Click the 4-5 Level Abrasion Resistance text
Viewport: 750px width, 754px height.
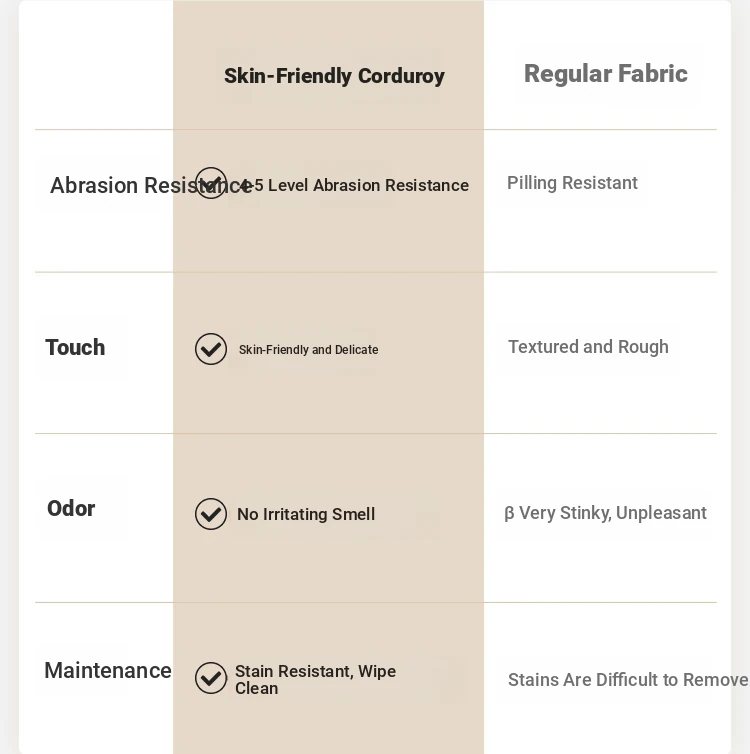(362, 186)
